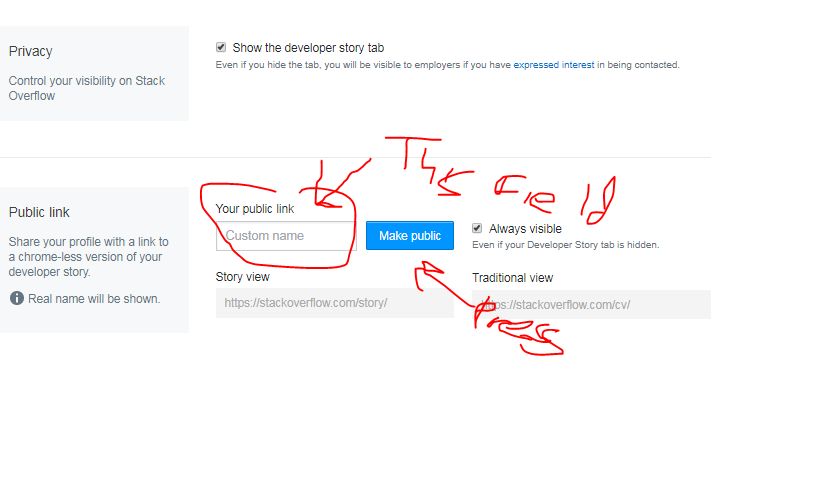
Task: Click the Show the developer story tab label
Action: click(308, 48)
